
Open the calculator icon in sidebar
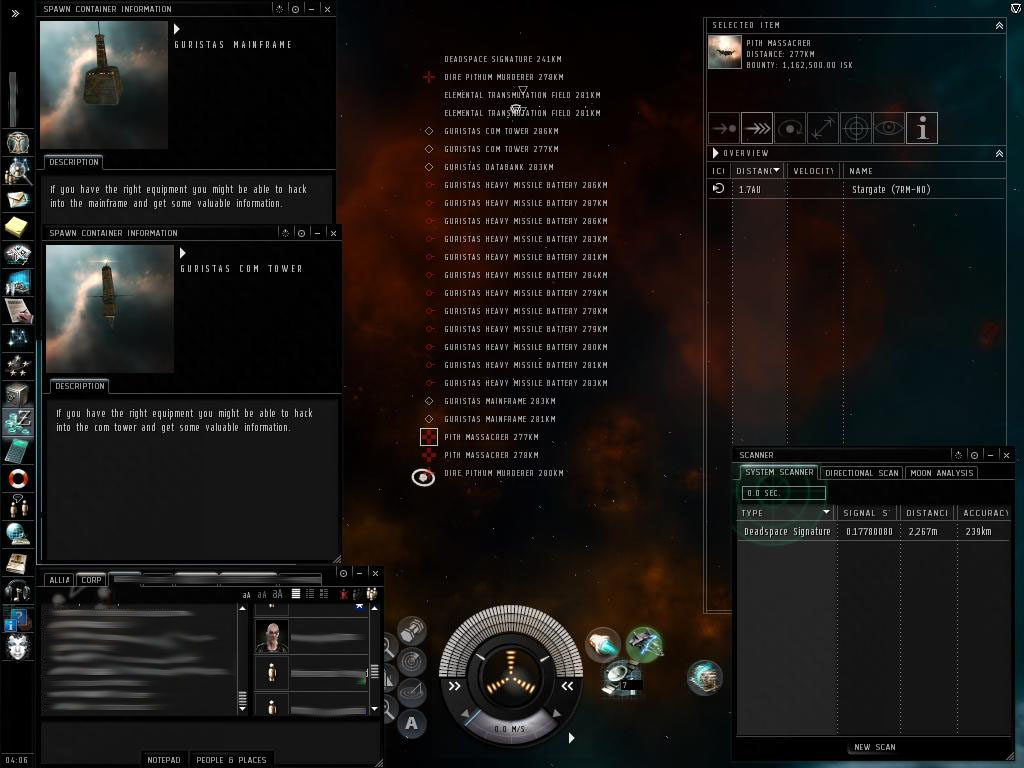point(16,450)
